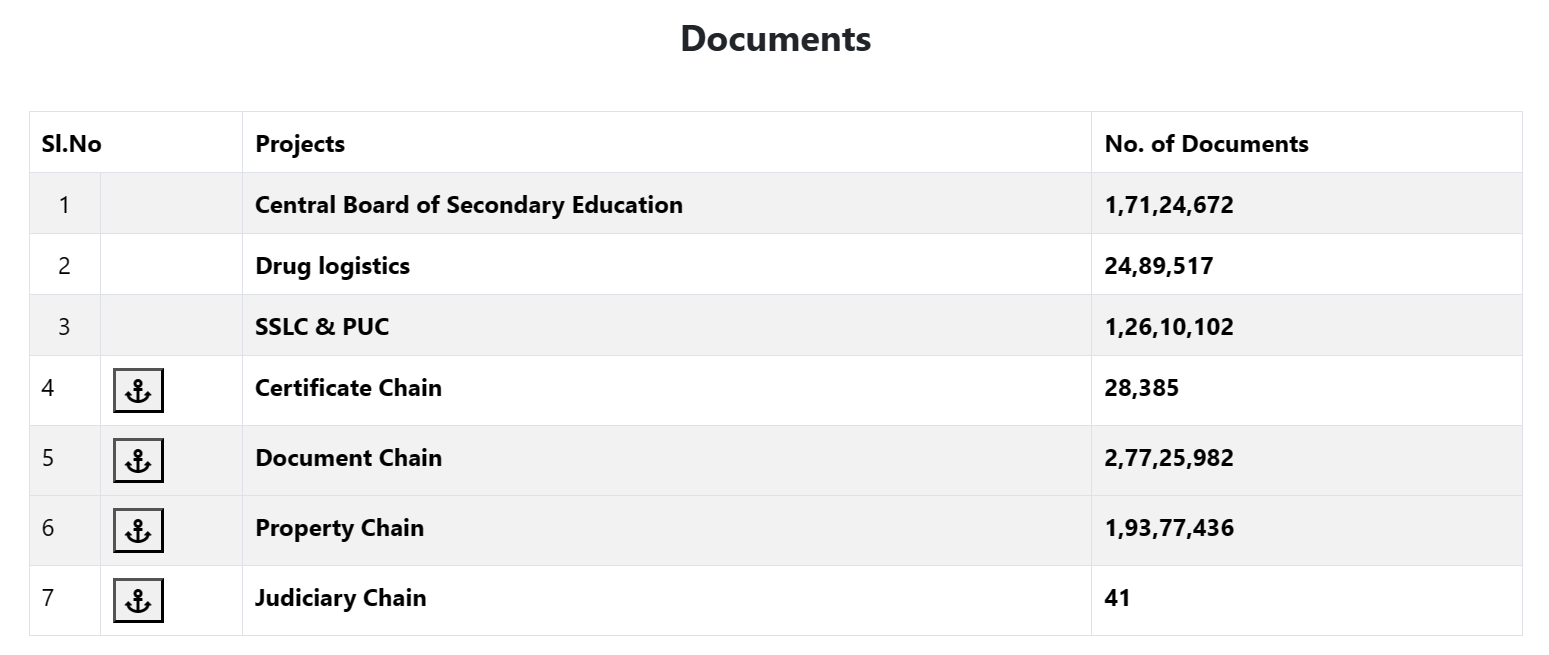
Task: Click the 1,71,24,672 document count
Action: [x=1169, y=205]
